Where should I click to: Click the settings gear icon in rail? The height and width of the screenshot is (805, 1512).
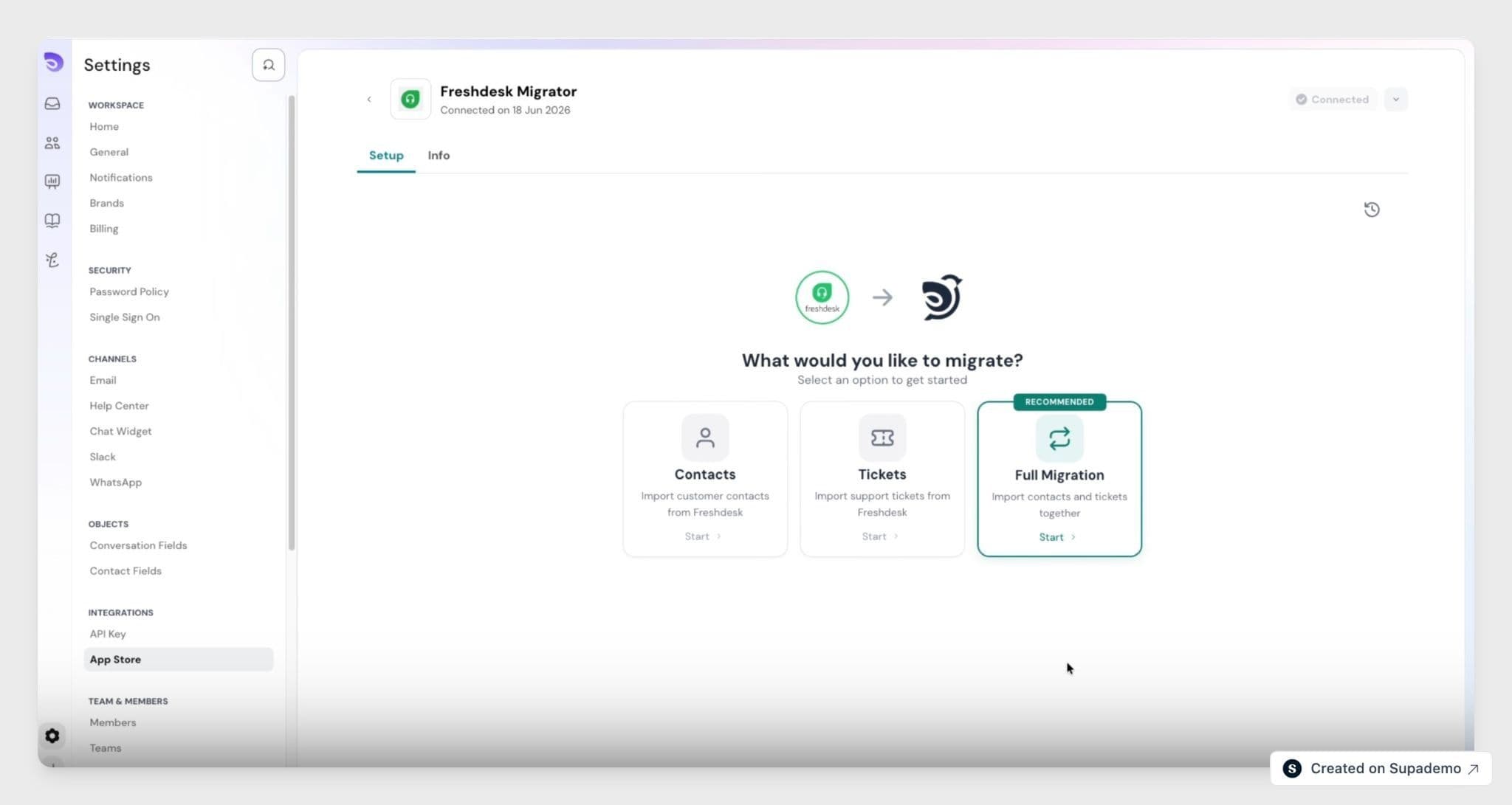coord(52,736)
